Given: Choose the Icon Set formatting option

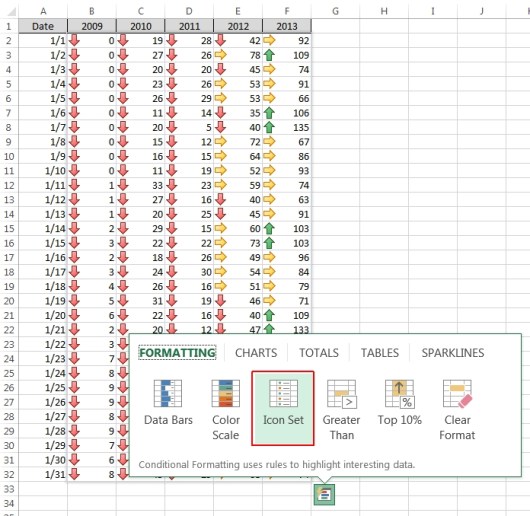Looking at the screenshot, I should 283,408.
